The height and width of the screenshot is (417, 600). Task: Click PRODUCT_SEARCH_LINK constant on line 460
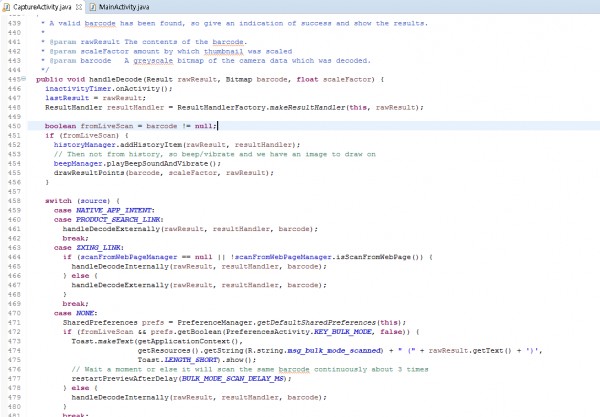click(118, 220)
